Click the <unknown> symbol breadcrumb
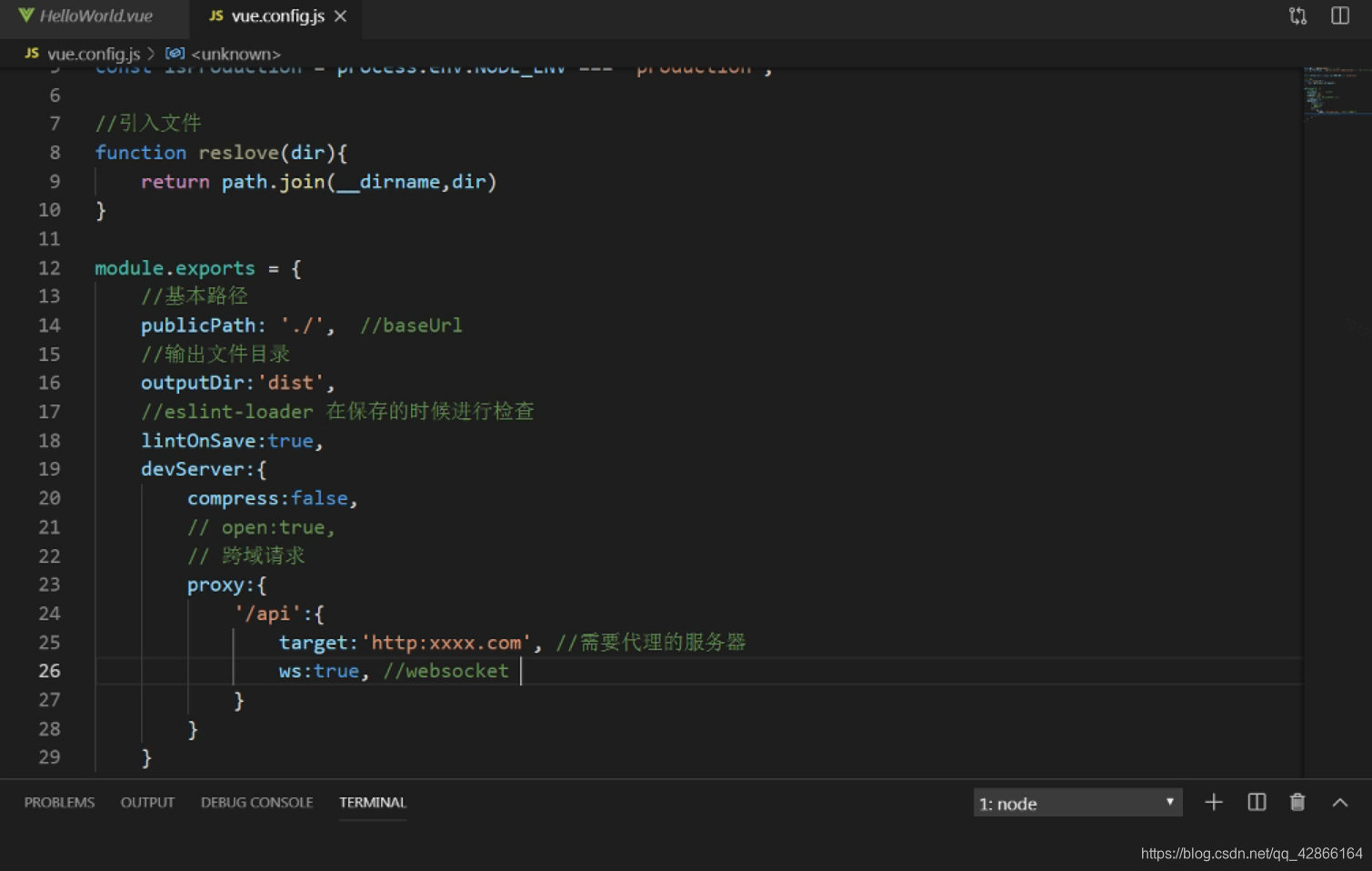Image resolution: width=1372 pixels, height=871 pixels. tap(235, 54)
